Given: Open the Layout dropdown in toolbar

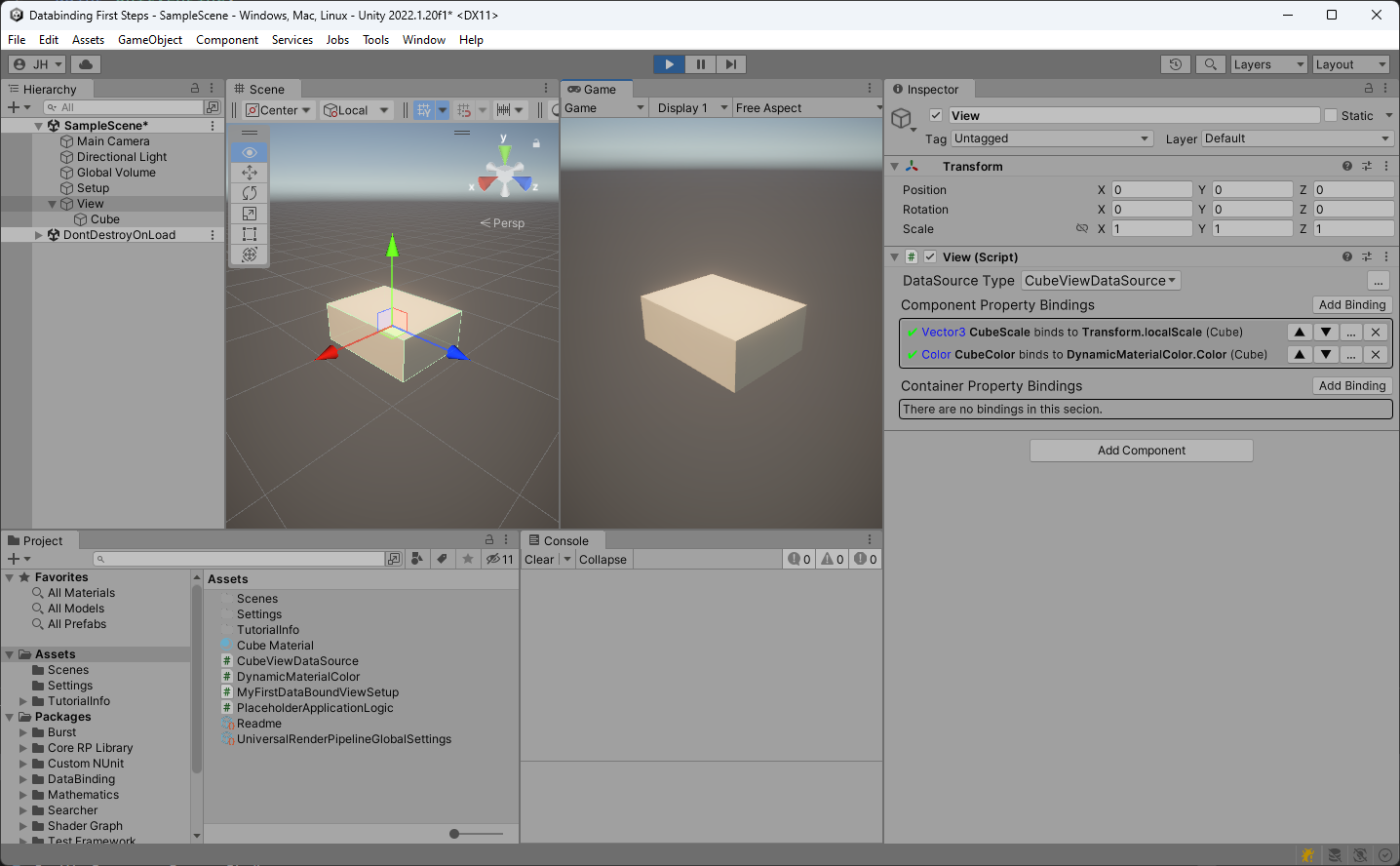Looking at the screenshot, I should (1349, 64).
